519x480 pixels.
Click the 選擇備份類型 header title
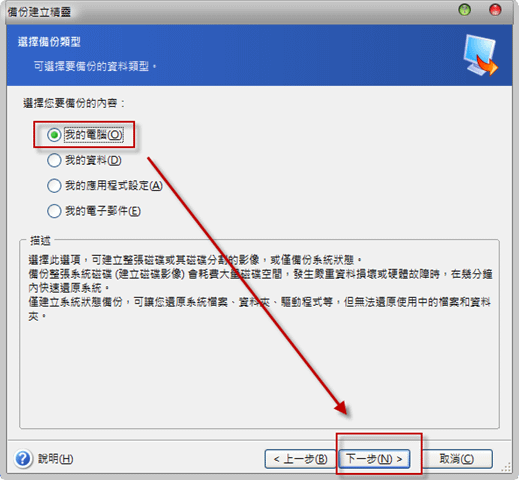pos(49,42)
